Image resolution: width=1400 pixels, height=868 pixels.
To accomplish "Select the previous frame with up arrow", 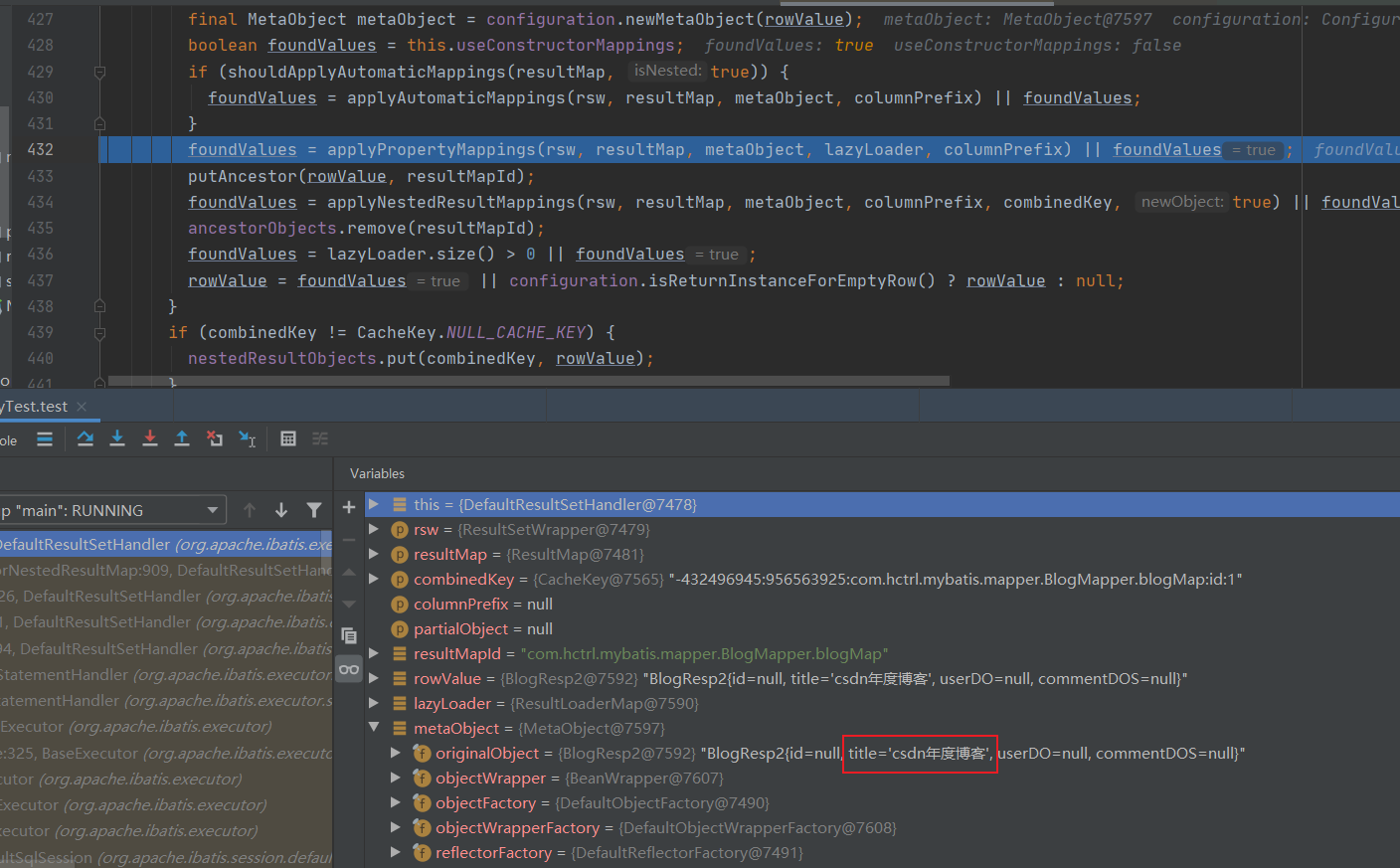I will click(250, 510).
